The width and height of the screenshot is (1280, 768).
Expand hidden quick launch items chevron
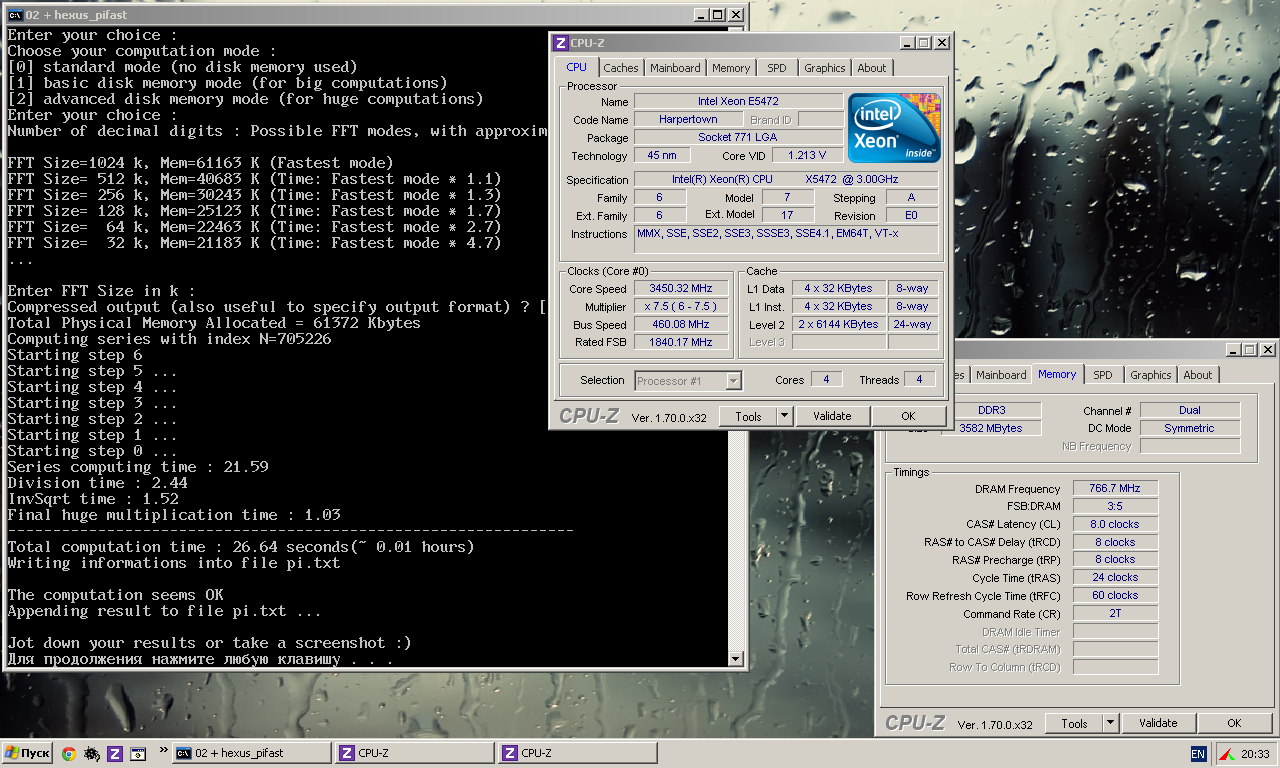(163, 748)
